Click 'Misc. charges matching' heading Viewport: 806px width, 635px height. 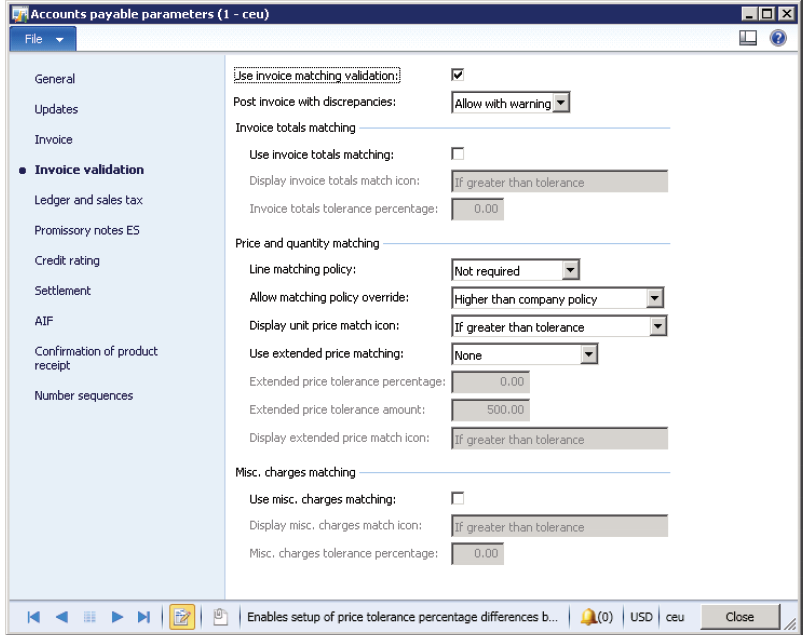pyautogui.click(x=296, y=472)
